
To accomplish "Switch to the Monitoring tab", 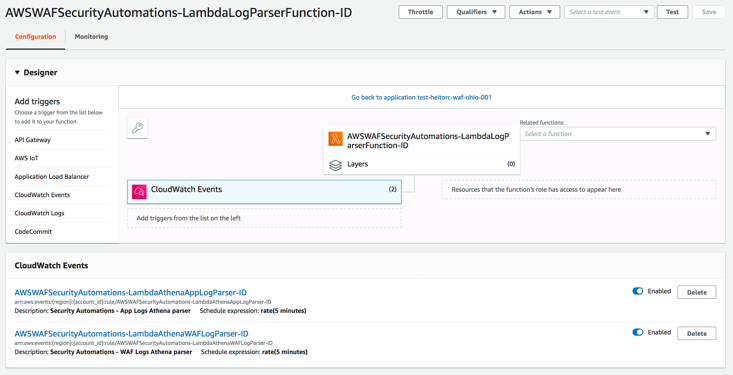I will tap(91, 36).
